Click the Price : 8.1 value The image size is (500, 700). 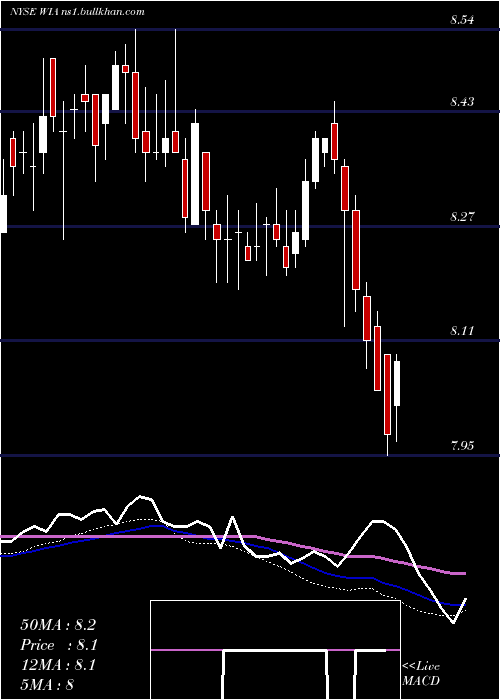click(59, 645)
